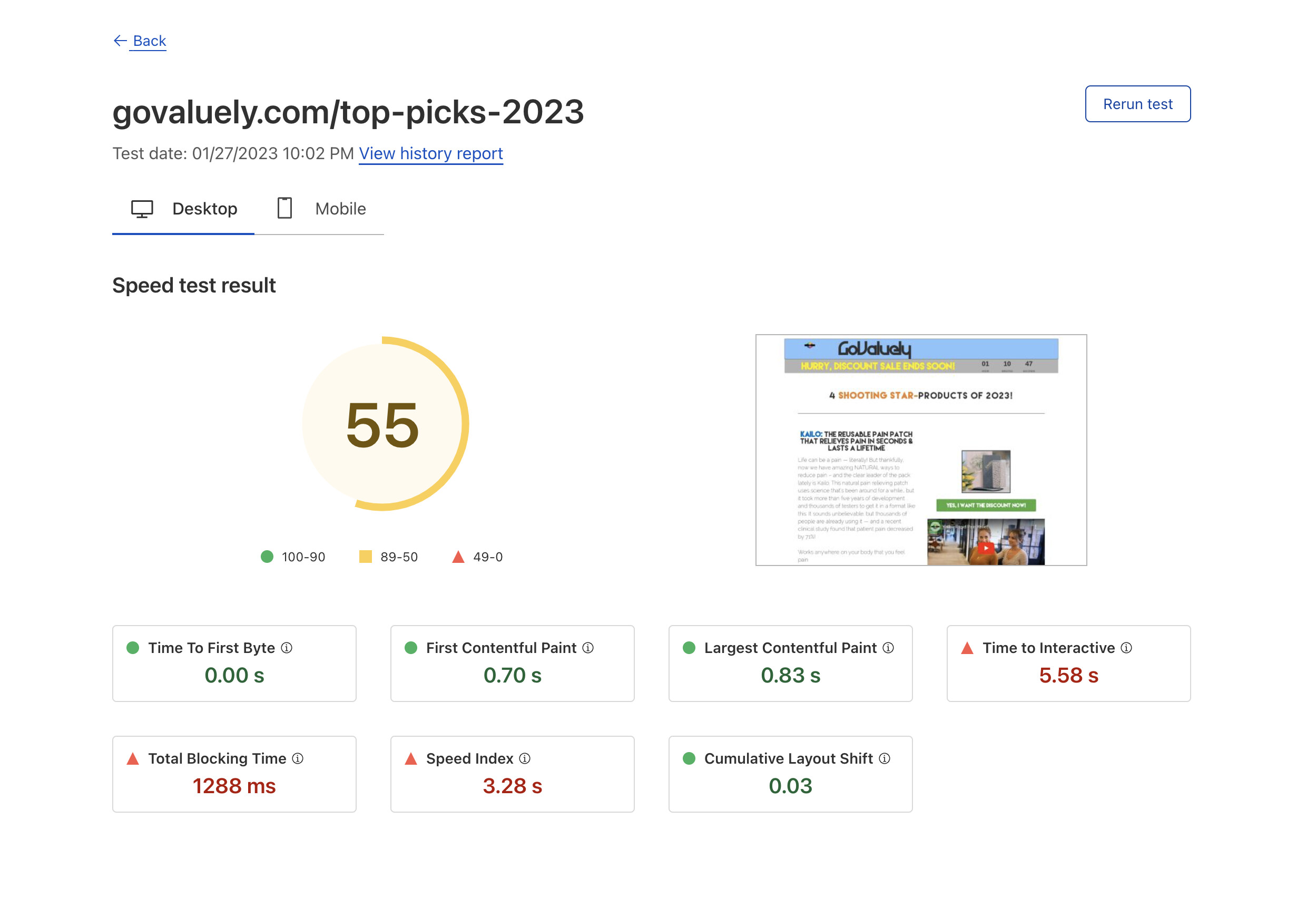Click the Time to Interactive info icon
Screen dimensions: 1316x897
(1126, 648)
